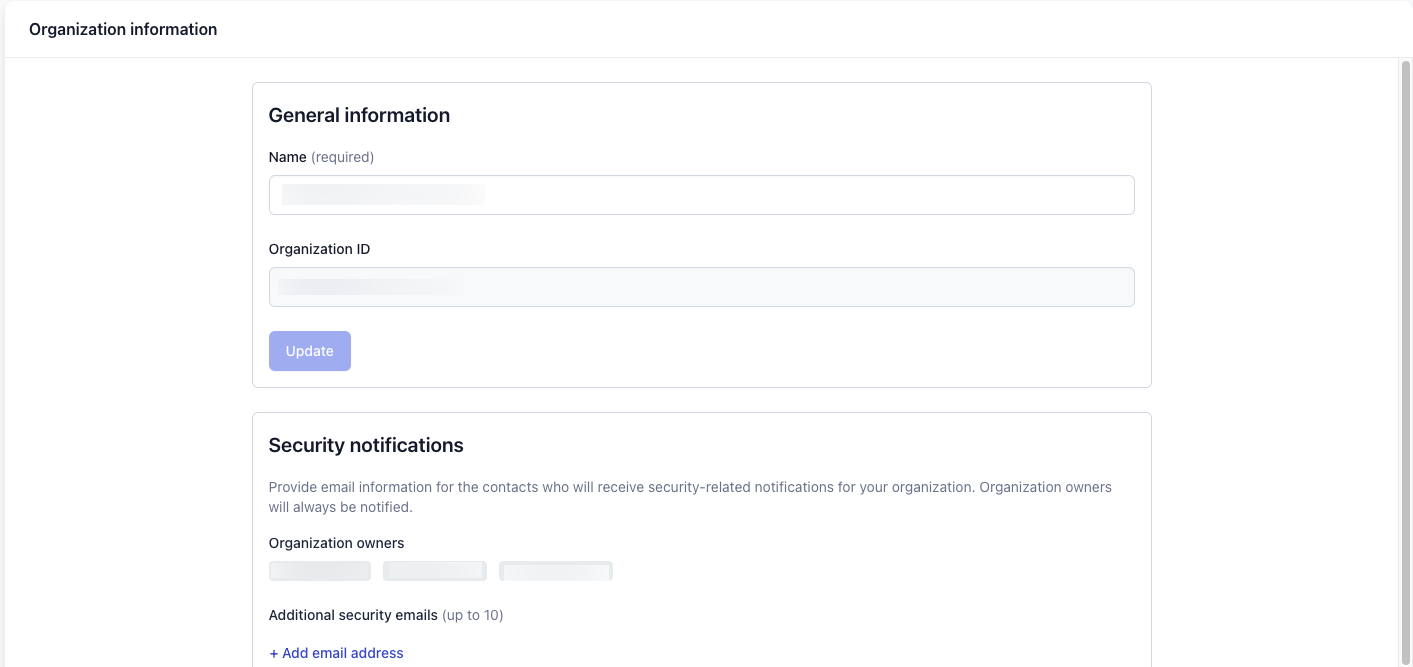Screen dimensions: 1413x667
Task: Click the Additional security emails label
Action: (353, 615)
